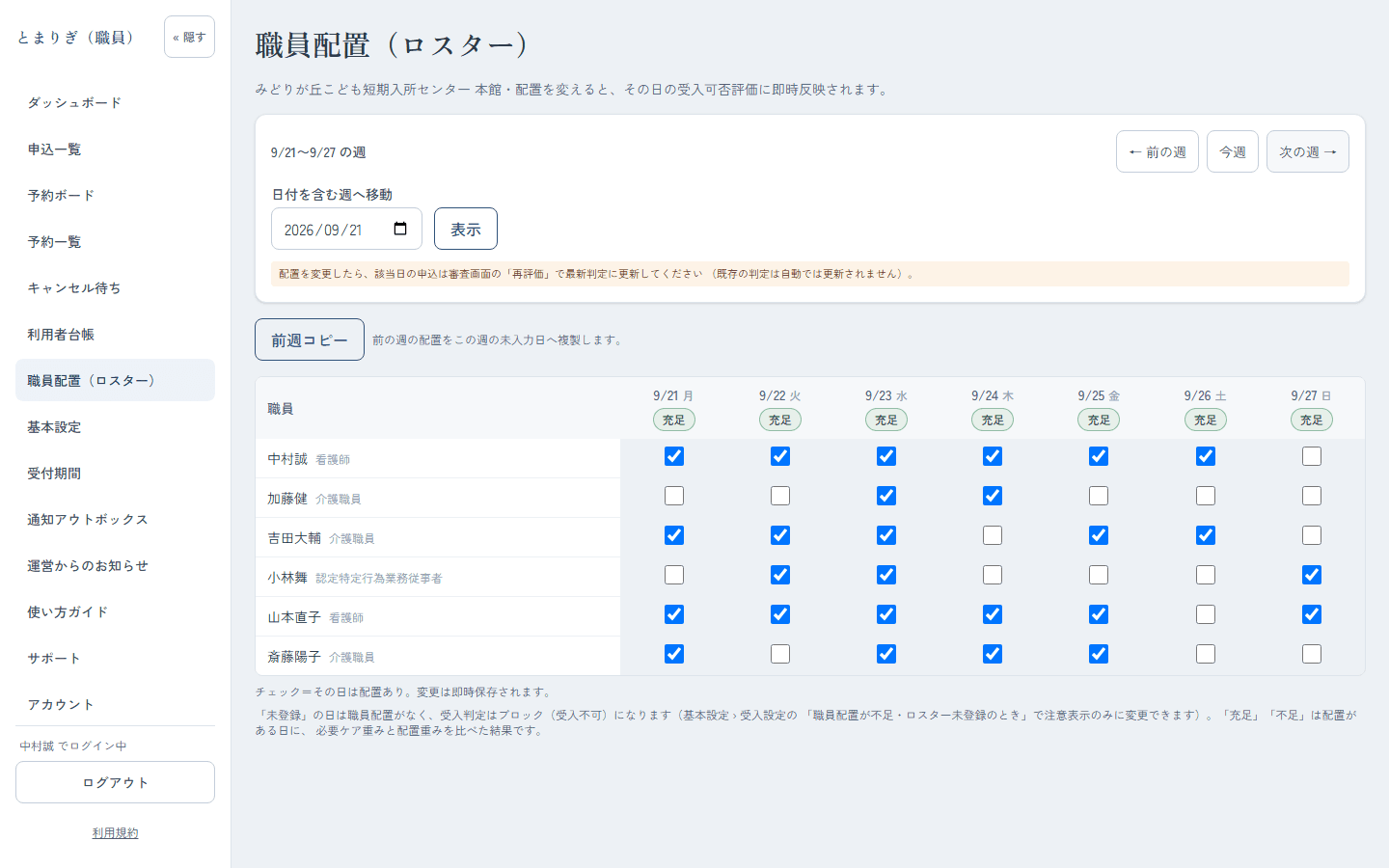Go to next week with 次の週 →
This screenshot has width=1389, height=868.
click(x=1308, y=151)
